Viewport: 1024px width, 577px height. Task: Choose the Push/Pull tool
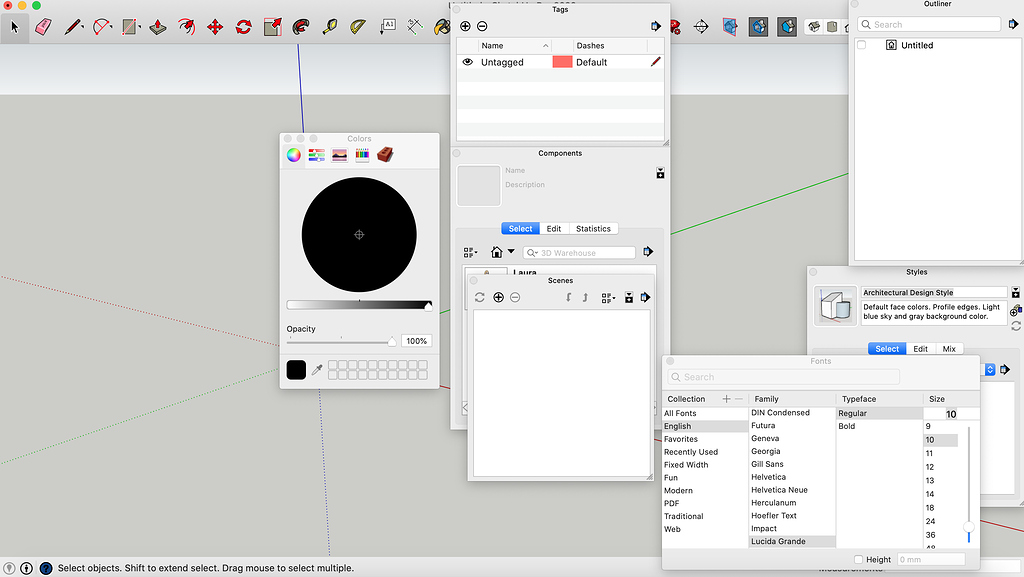157,26
